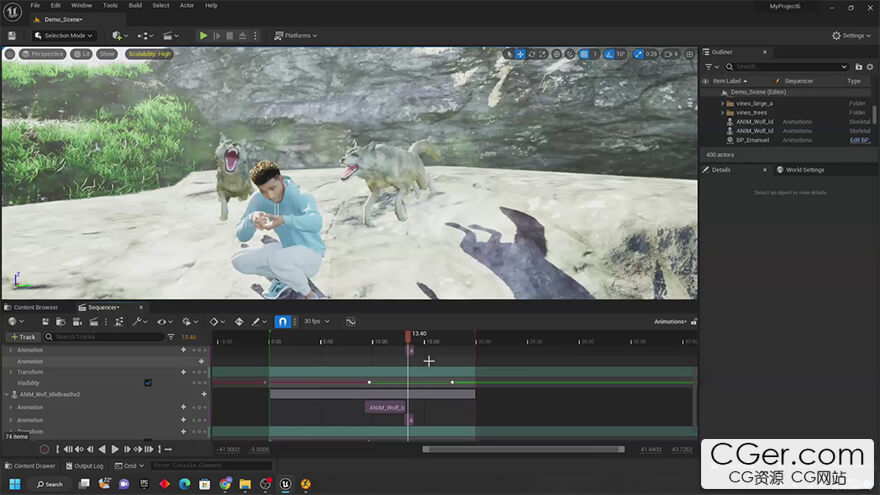880x495 pixels.
Task: Click the Sequencer horizontal time range scrollbar
Action: point(523,449)
